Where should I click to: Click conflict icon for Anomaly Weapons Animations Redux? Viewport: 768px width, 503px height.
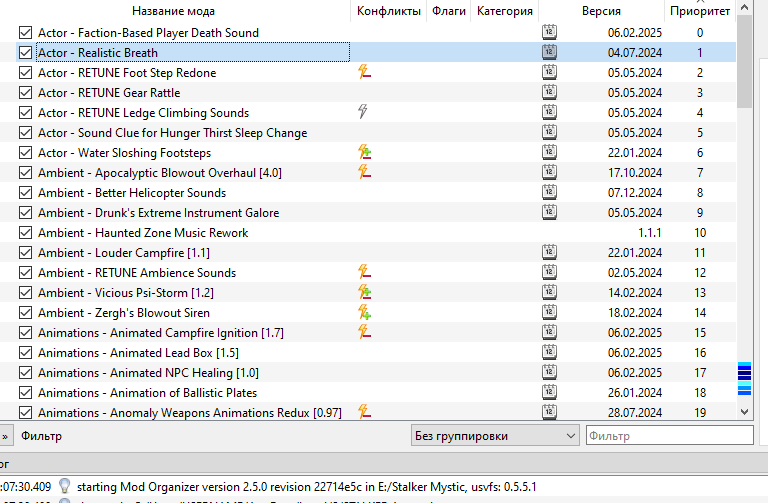click(x=364, y=412)
